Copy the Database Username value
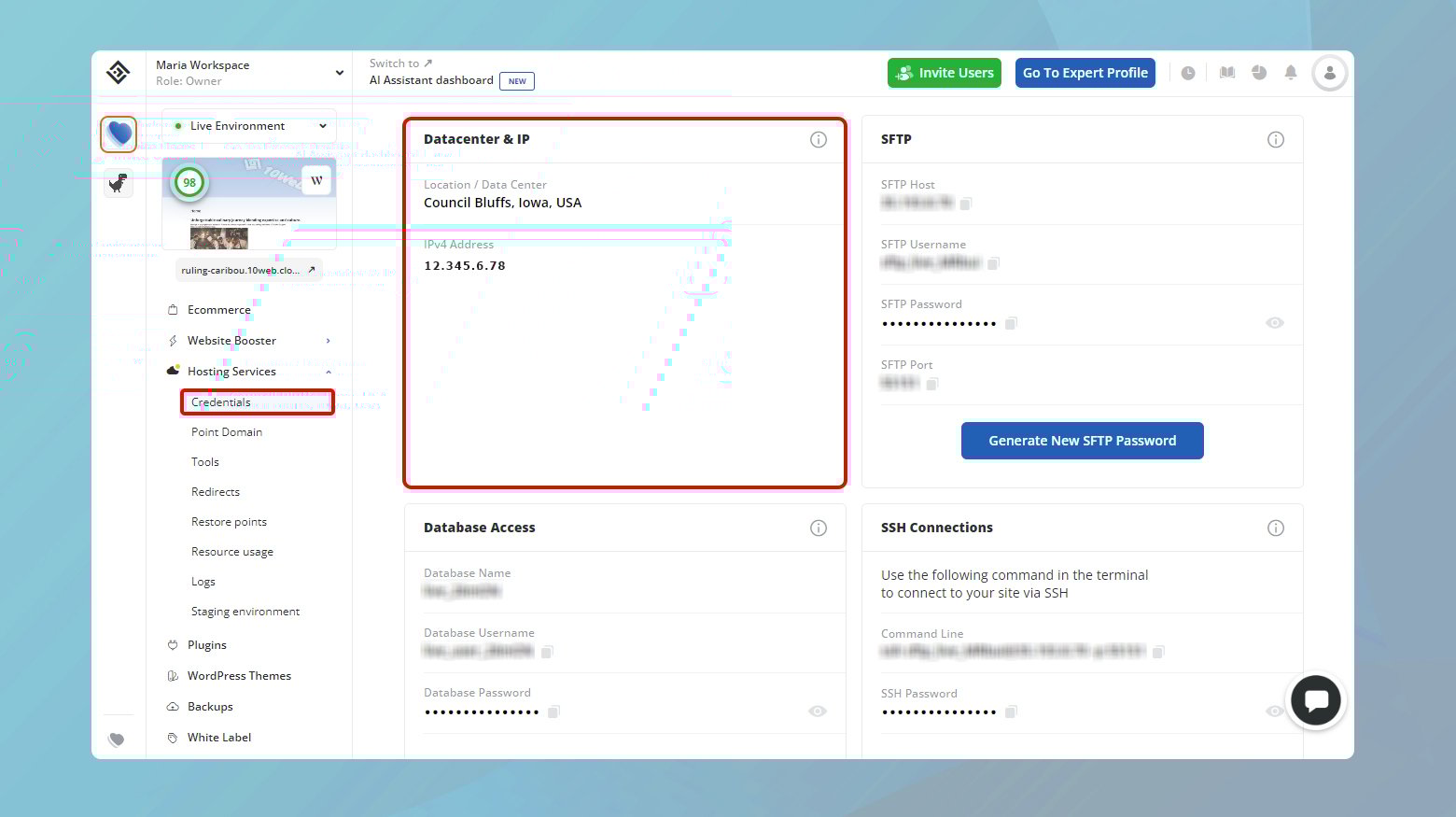1456x817 pixels. coord(547,652)
